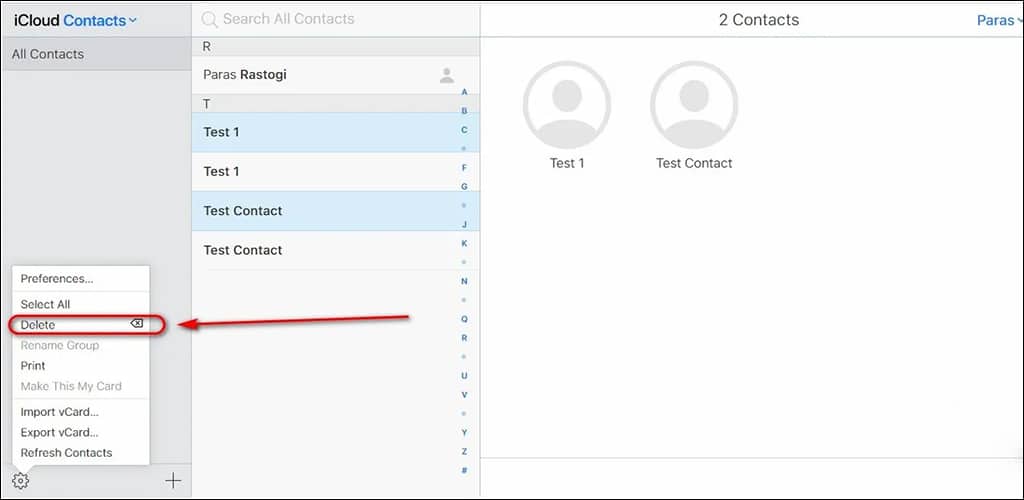Click the search magnifier icon
This screenshot has width=1024, height=500.
click(x=209, y=19)
